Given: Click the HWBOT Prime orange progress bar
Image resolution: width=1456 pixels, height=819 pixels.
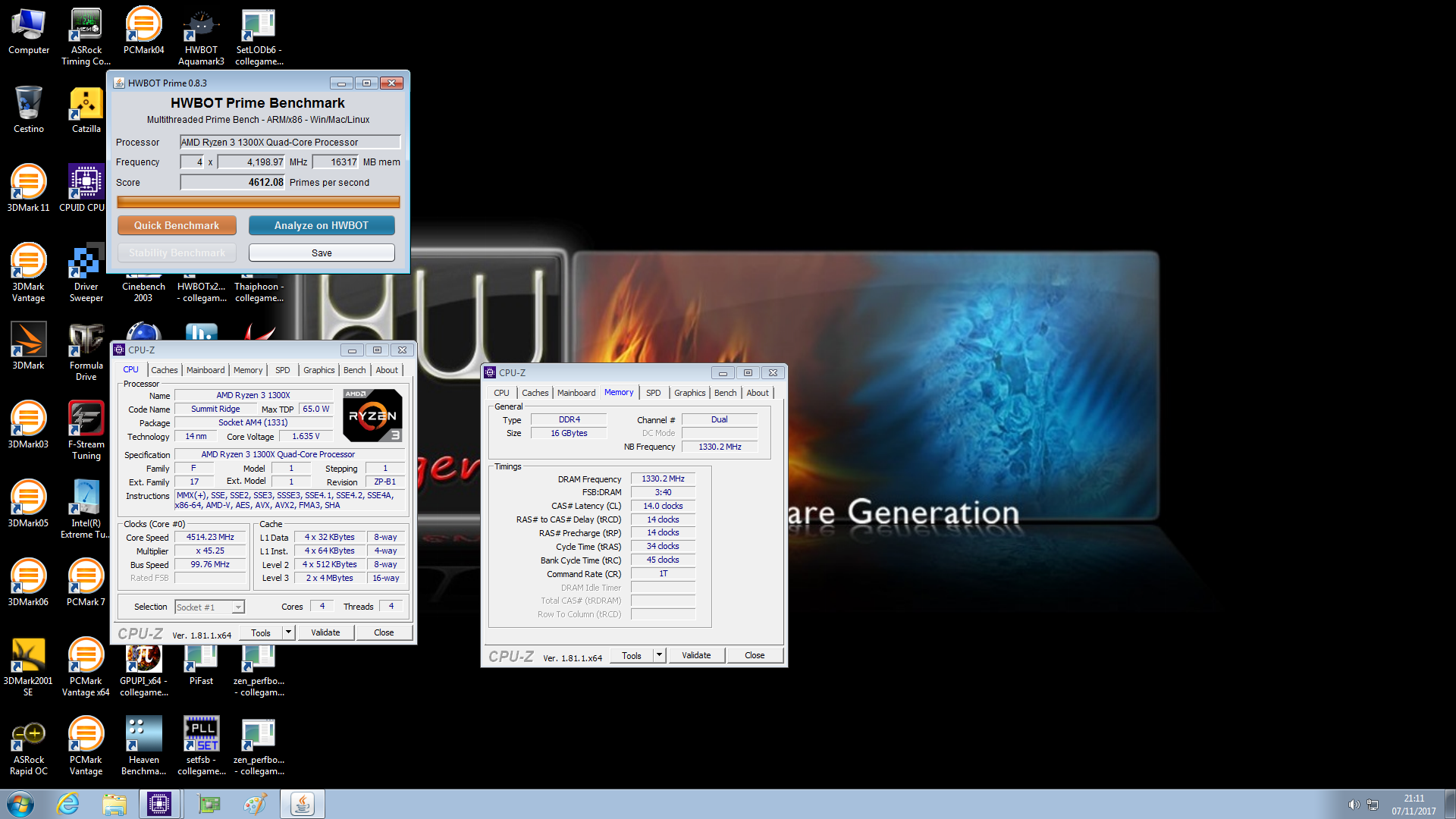Looking at the screenshot, I should click(258, 202).
